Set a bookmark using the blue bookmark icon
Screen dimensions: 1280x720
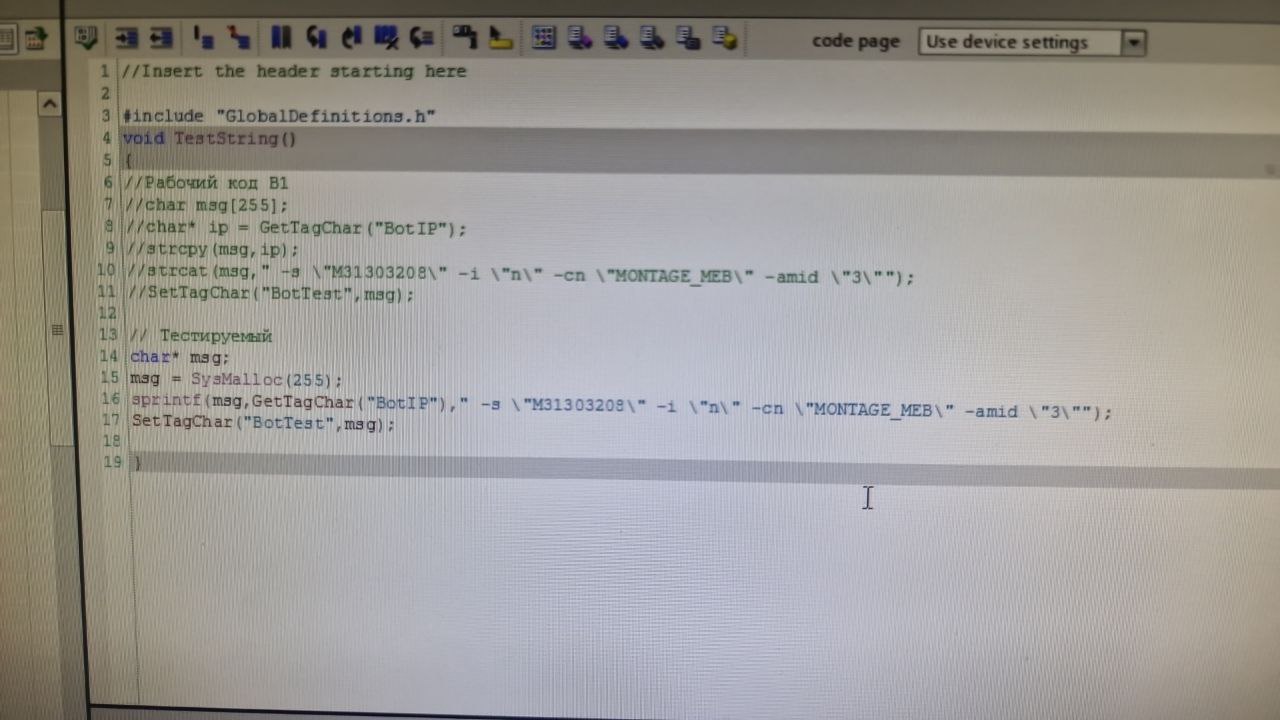click(x=281, y=38)
